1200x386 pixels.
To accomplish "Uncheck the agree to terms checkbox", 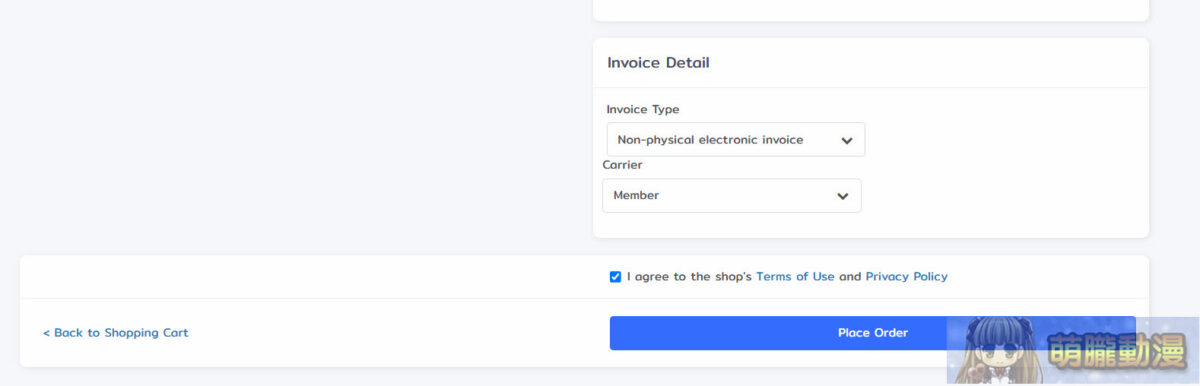I will [x=615, y=277].
